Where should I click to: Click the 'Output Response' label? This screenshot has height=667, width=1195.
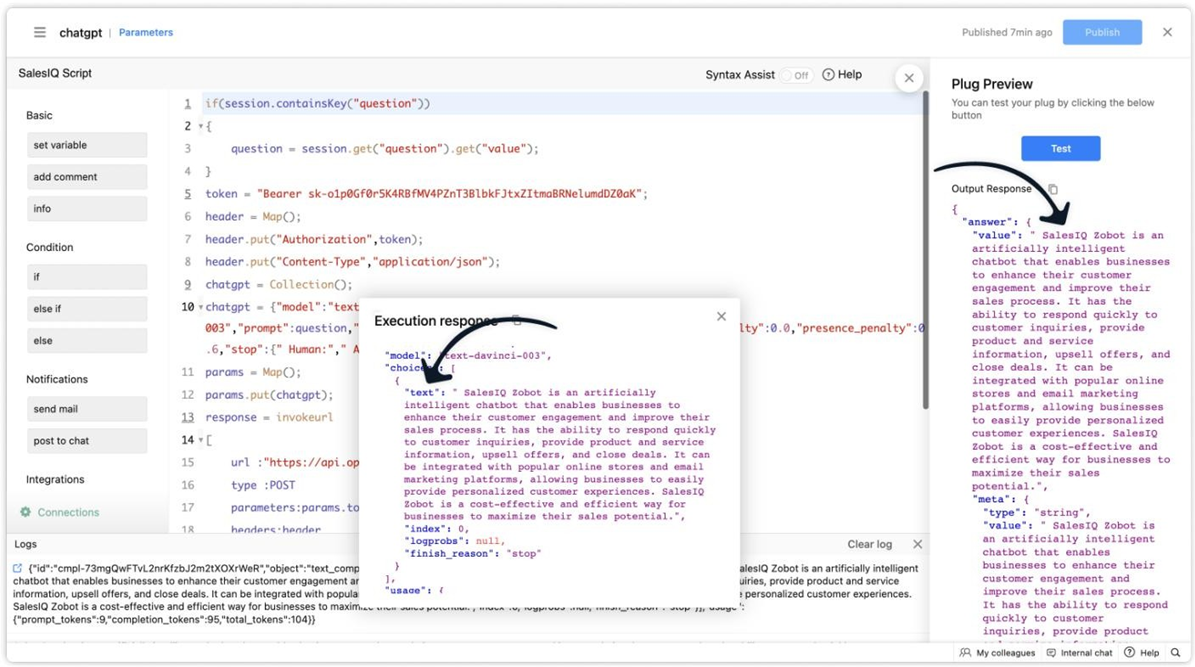pyautogui.click(x=991, y=189)
